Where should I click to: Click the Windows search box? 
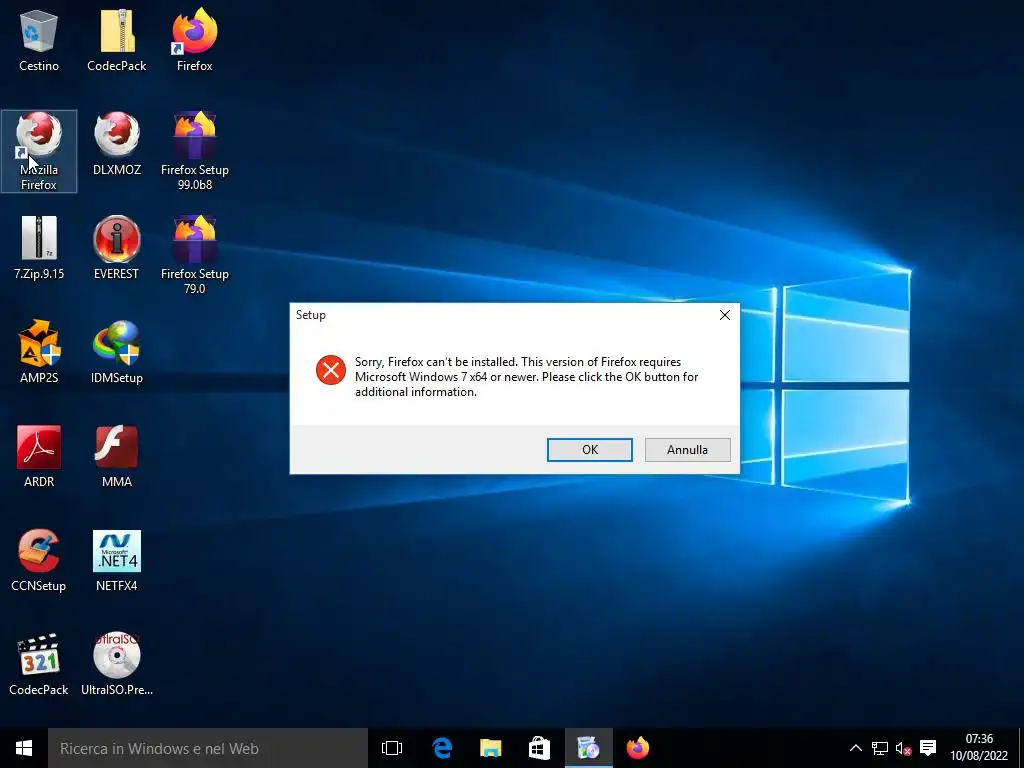coord(208,748)
